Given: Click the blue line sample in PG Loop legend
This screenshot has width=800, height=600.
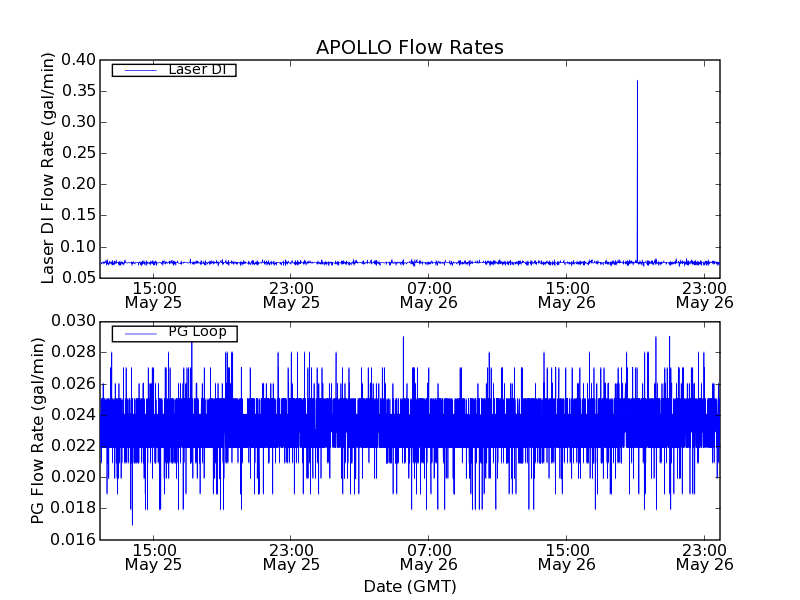Looking at the screenshot, I should tap(139, 333).
